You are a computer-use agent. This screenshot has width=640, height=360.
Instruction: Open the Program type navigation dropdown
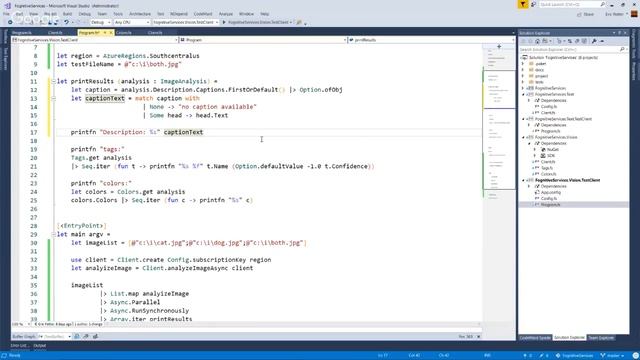(263, 40)
